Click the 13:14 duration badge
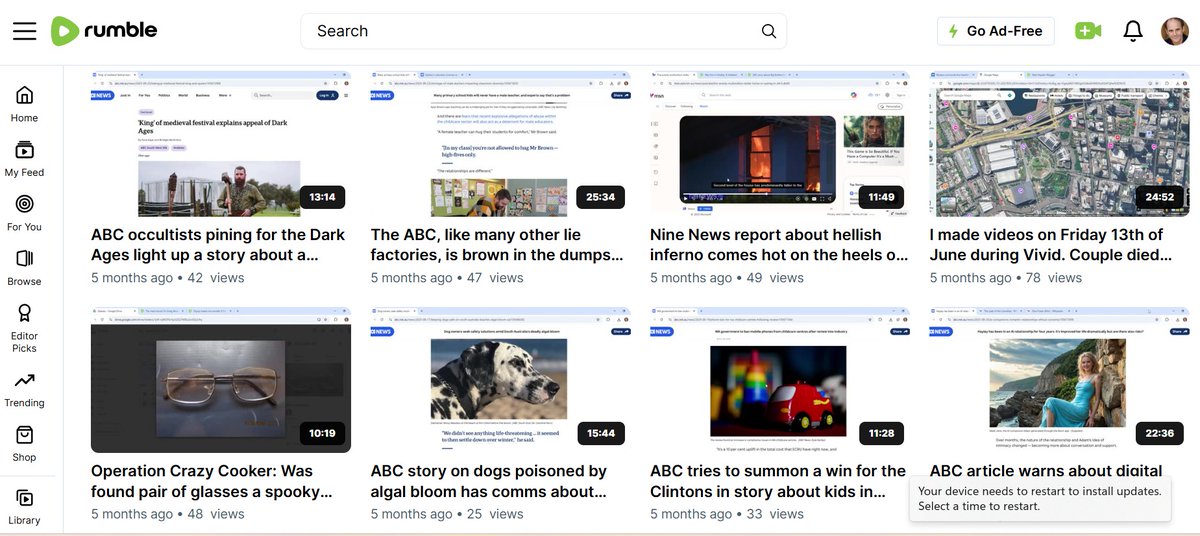The image size is (1200, 536). click(322, 197)
